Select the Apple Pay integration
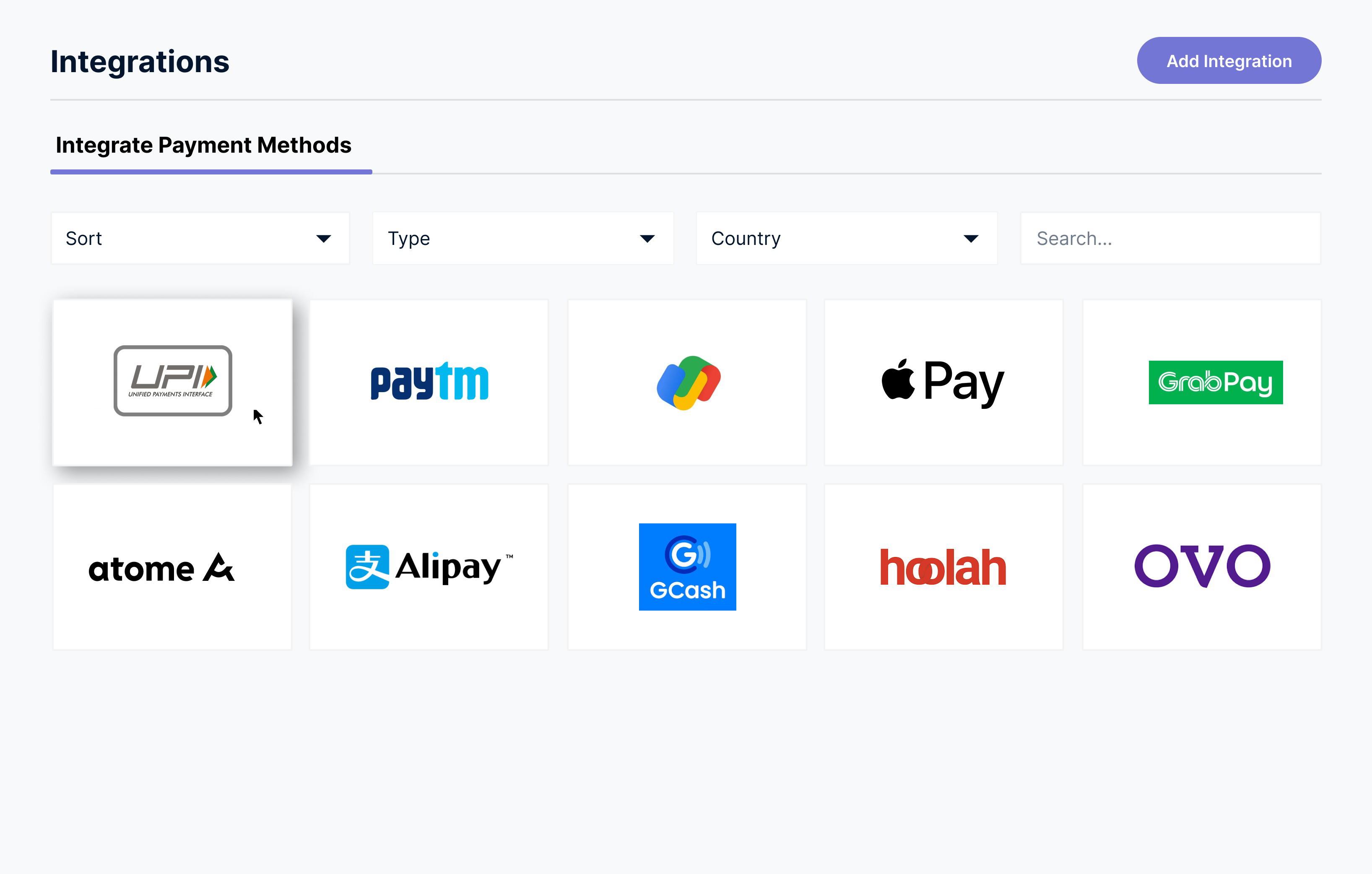The width and height of the screenshot is (1372, 874). click(943, 382)
